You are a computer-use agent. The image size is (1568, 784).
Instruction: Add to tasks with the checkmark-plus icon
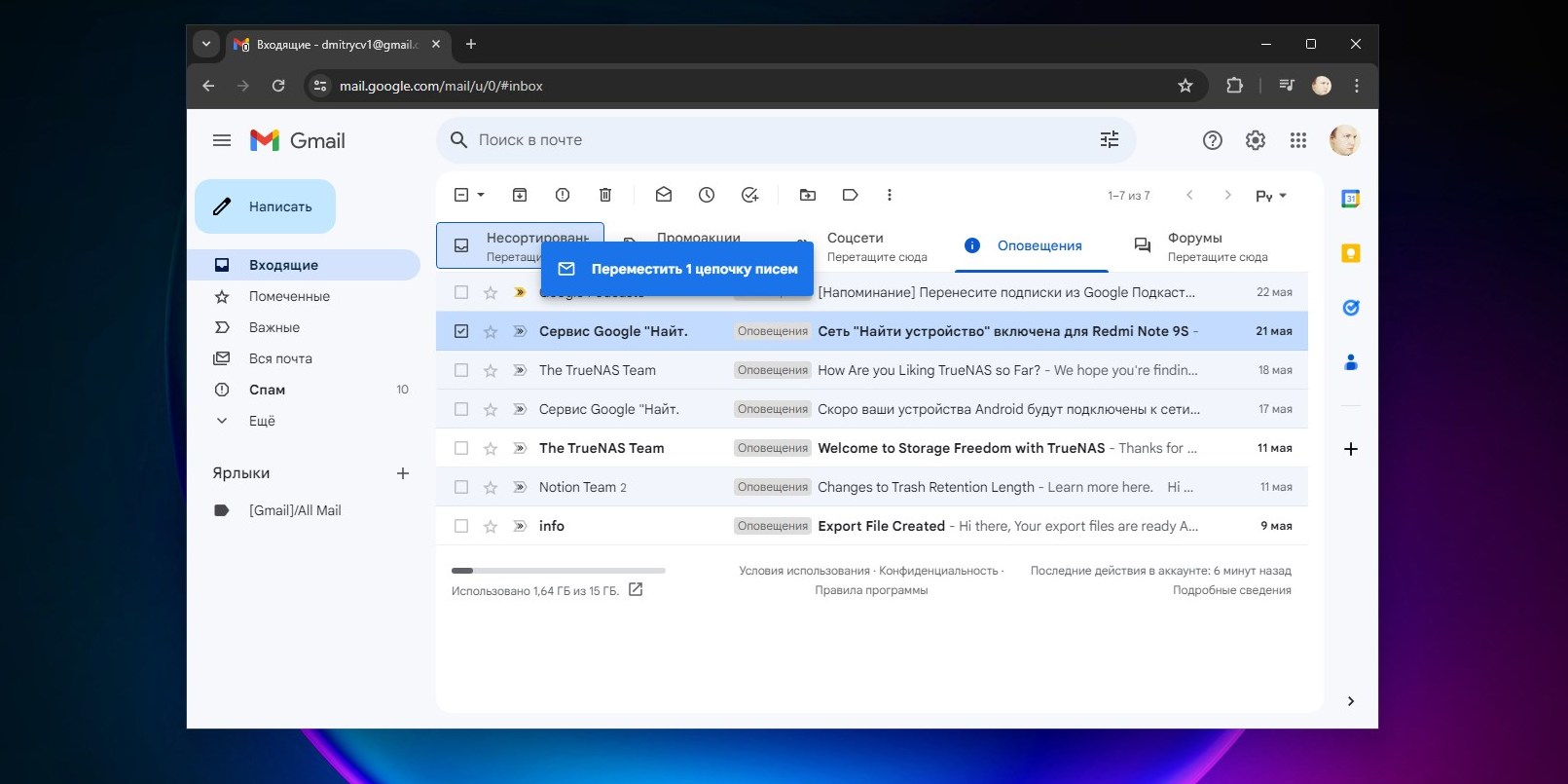pyautogui.click(x=749, y=195)
